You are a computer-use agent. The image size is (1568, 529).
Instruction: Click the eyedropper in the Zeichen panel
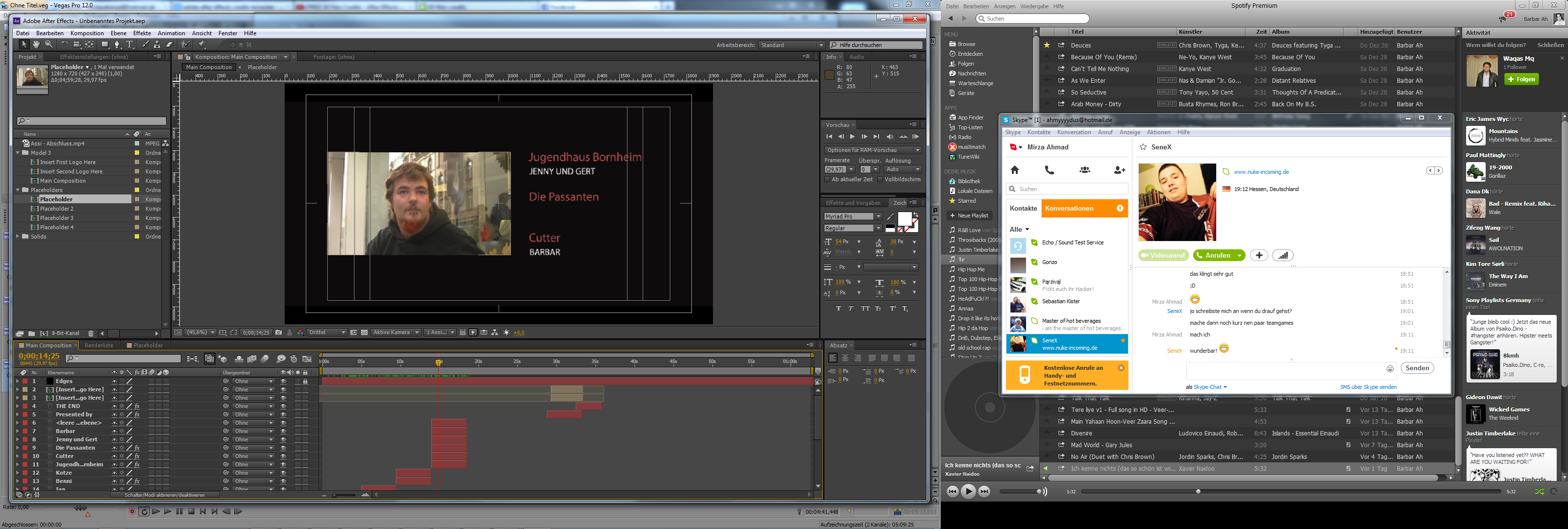(890, 216)
